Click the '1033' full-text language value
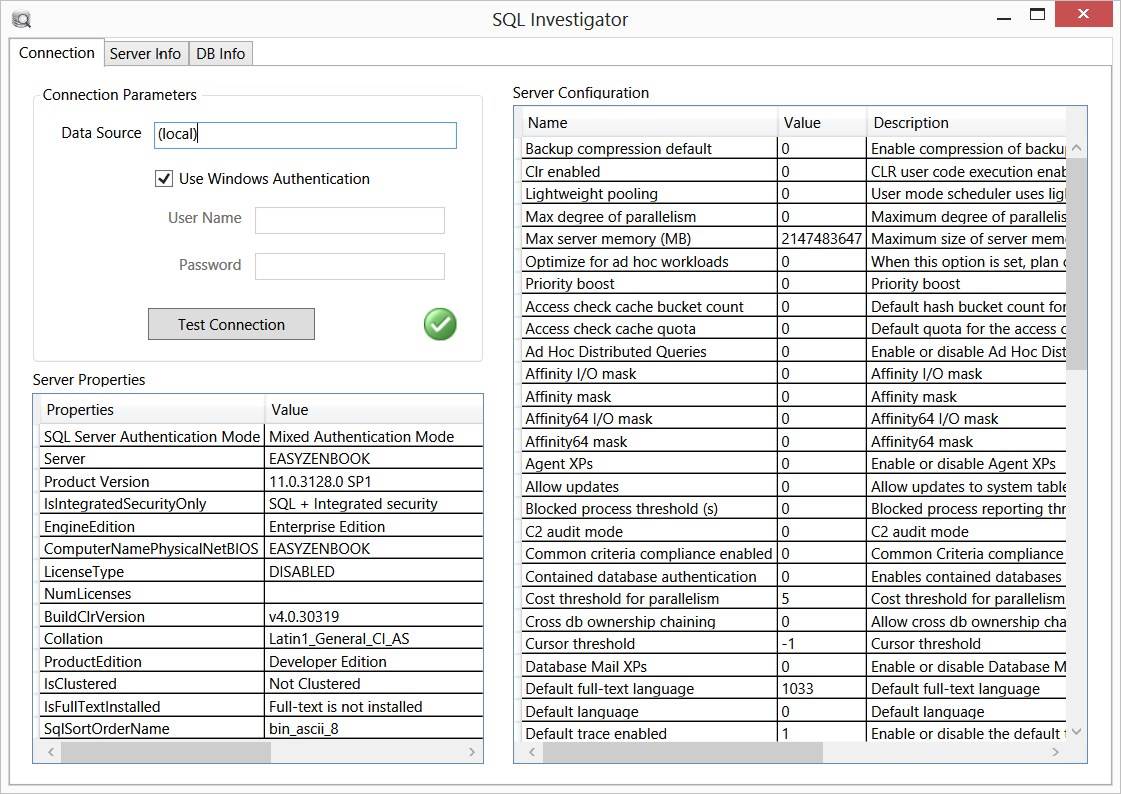 point(822,689)
